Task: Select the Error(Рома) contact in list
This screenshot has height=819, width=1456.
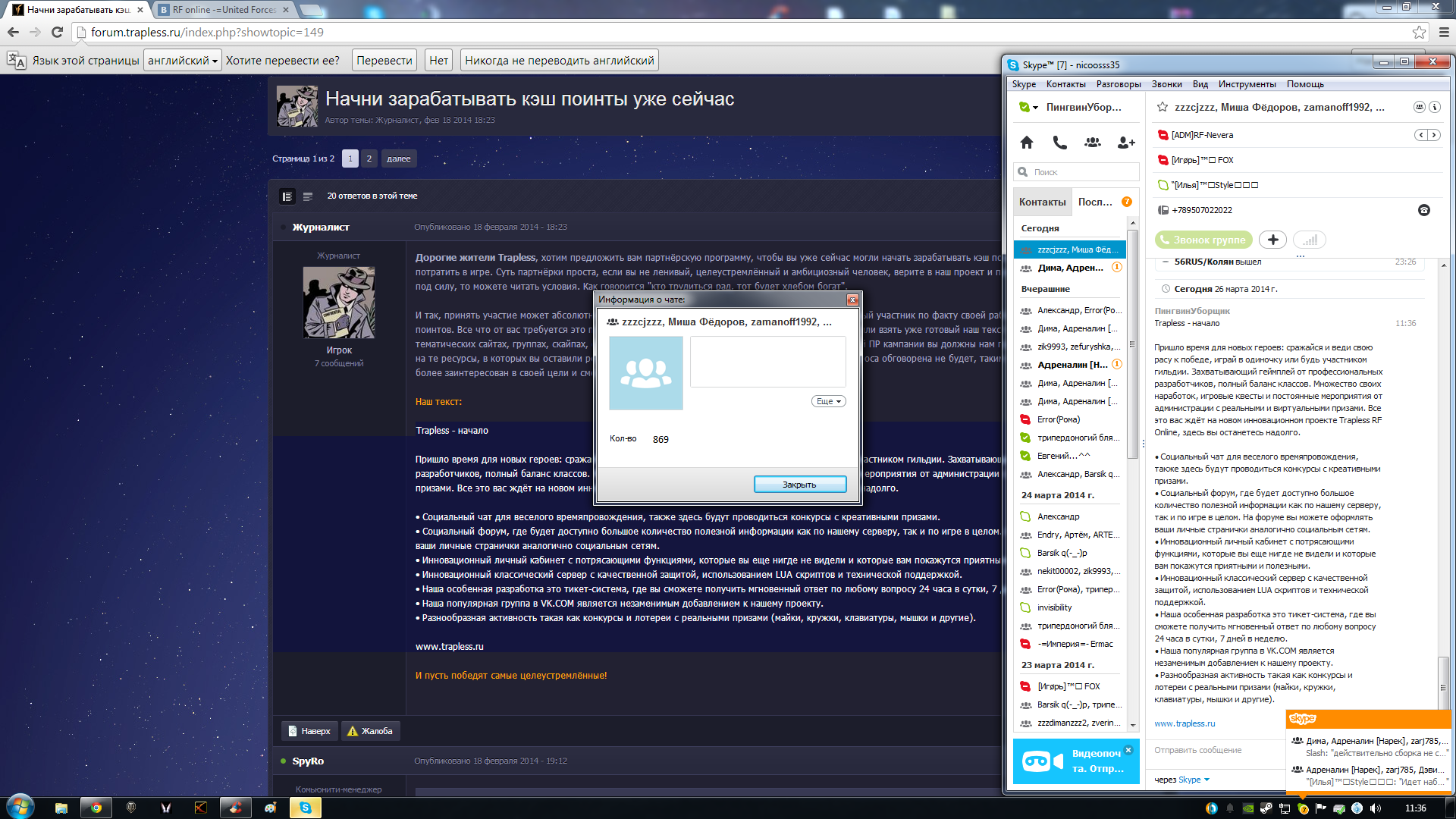Action: click(x=1070, y=419)
